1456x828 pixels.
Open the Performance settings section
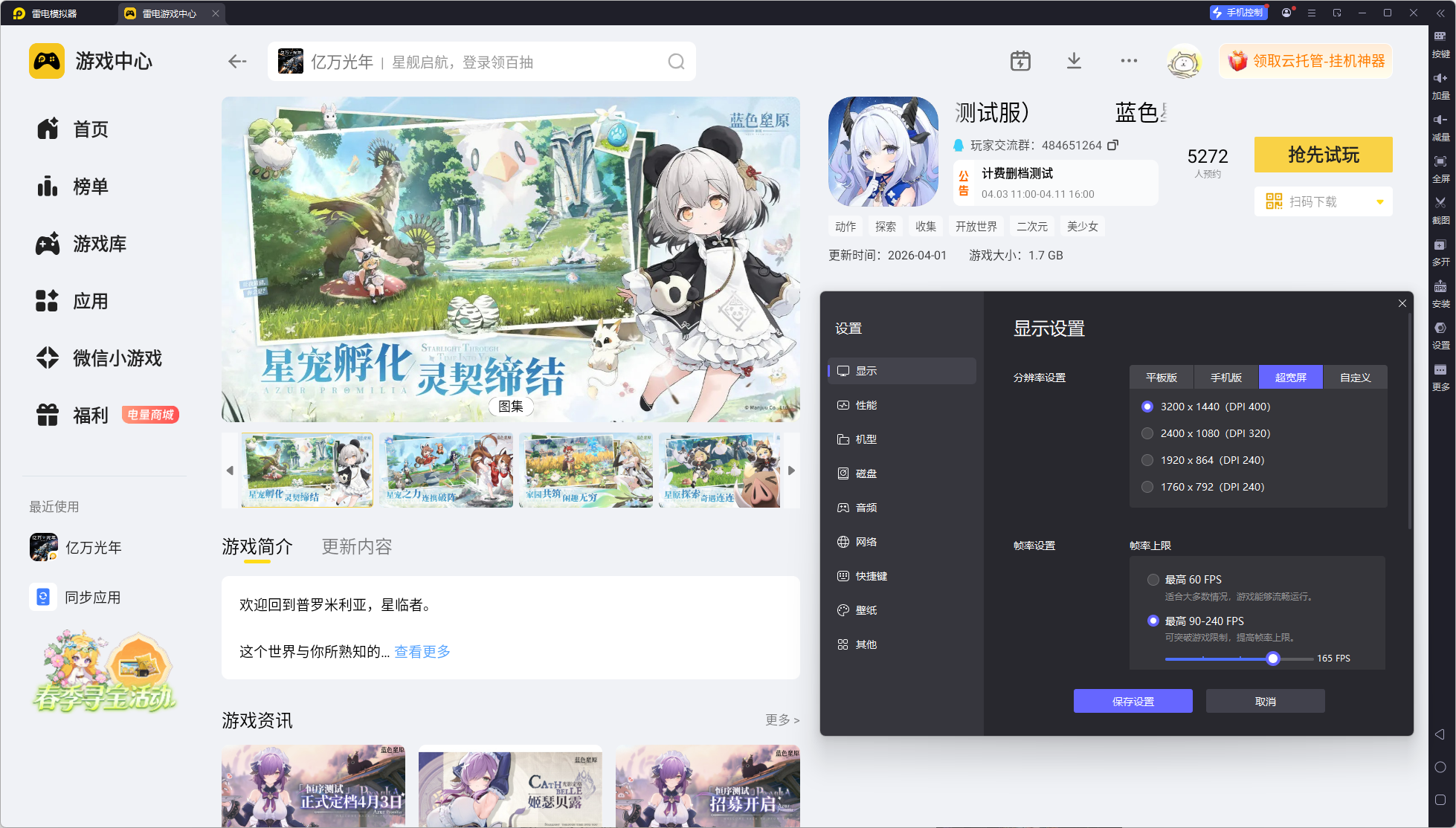pyautogui.click(x=866, y=405)
